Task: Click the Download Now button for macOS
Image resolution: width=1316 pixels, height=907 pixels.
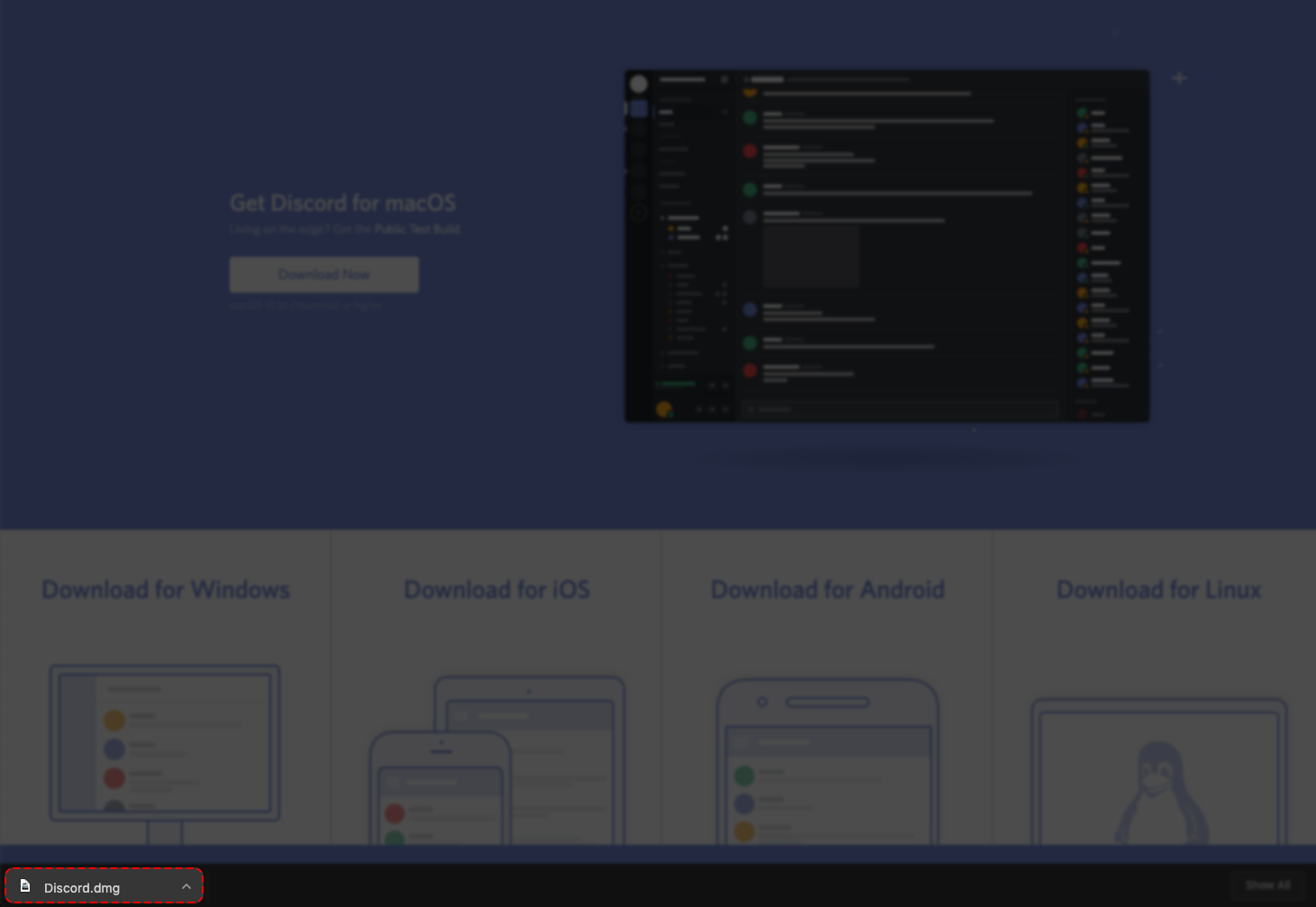Action: click(x=324, y=275)
